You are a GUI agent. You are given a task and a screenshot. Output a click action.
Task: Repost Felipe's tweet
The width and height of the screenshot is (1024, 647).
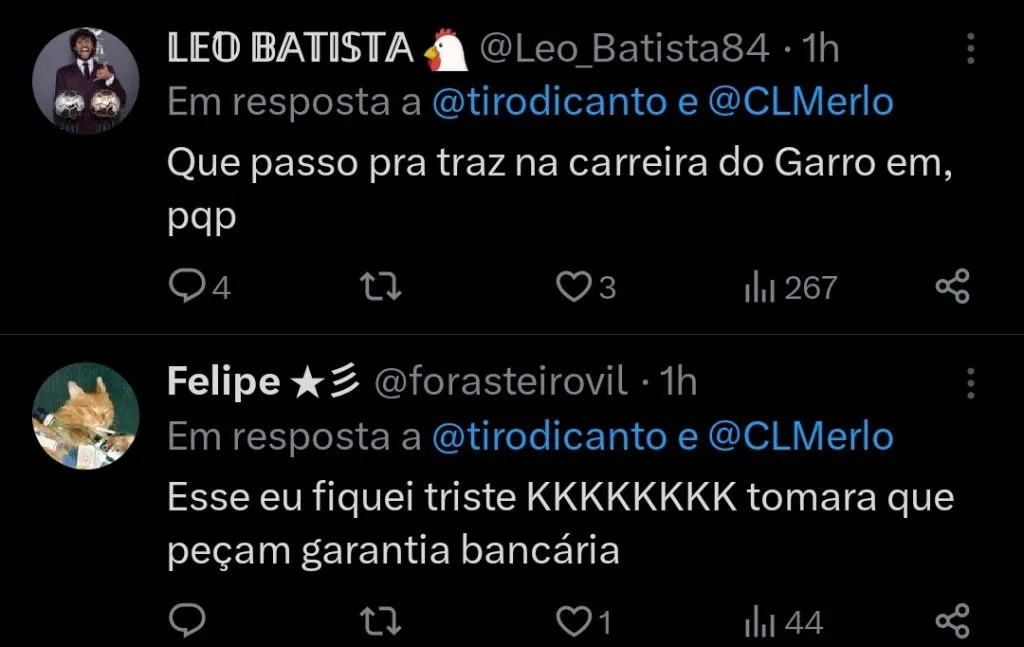(381, 618)
